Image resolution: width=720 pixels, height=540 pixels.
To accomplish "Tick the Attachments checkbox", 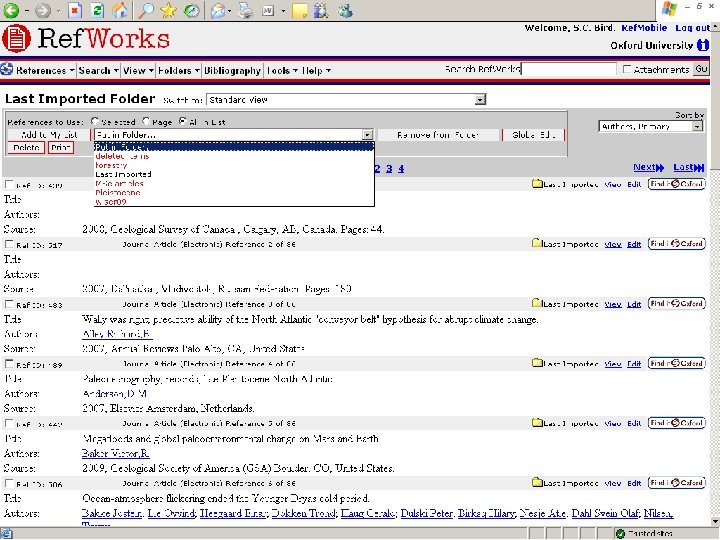I will tap(627, 69).
